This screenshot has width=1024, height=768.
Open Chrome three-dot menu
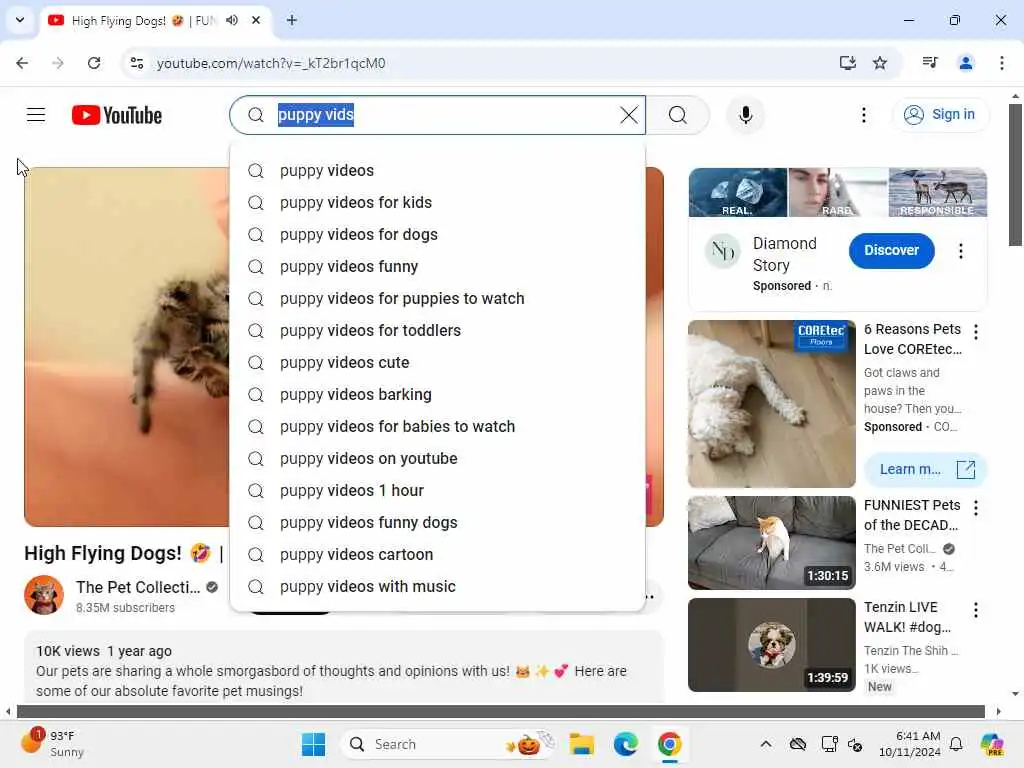[x=1001, y=63]
